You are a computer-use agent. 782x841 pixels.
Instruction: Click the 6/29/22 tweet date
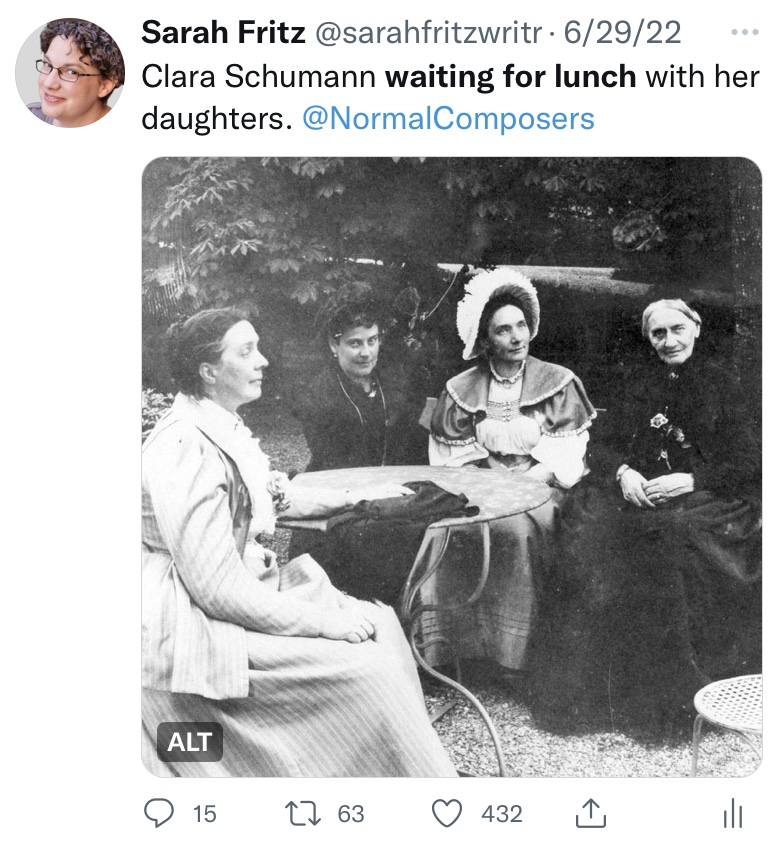pyautogui.click(x=622, y=33)
